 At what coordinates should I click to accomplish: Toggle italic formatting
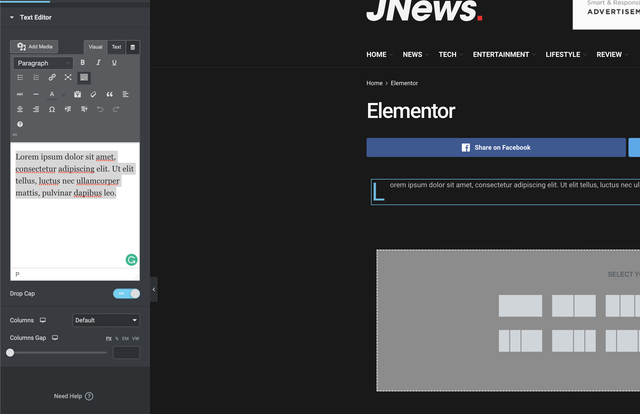pyautogui.click(x=98, y=62)
